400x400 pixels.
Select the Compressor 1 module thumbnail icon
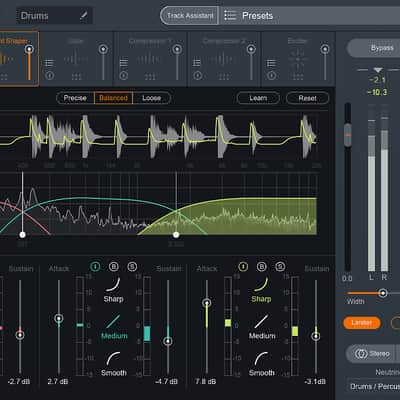[x=150, y=59]
